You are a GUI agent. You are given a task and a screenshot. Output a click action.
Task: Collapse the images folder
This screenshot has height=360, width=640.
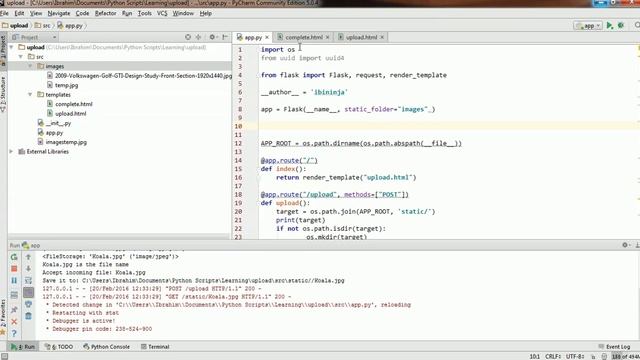pos(30,66)
